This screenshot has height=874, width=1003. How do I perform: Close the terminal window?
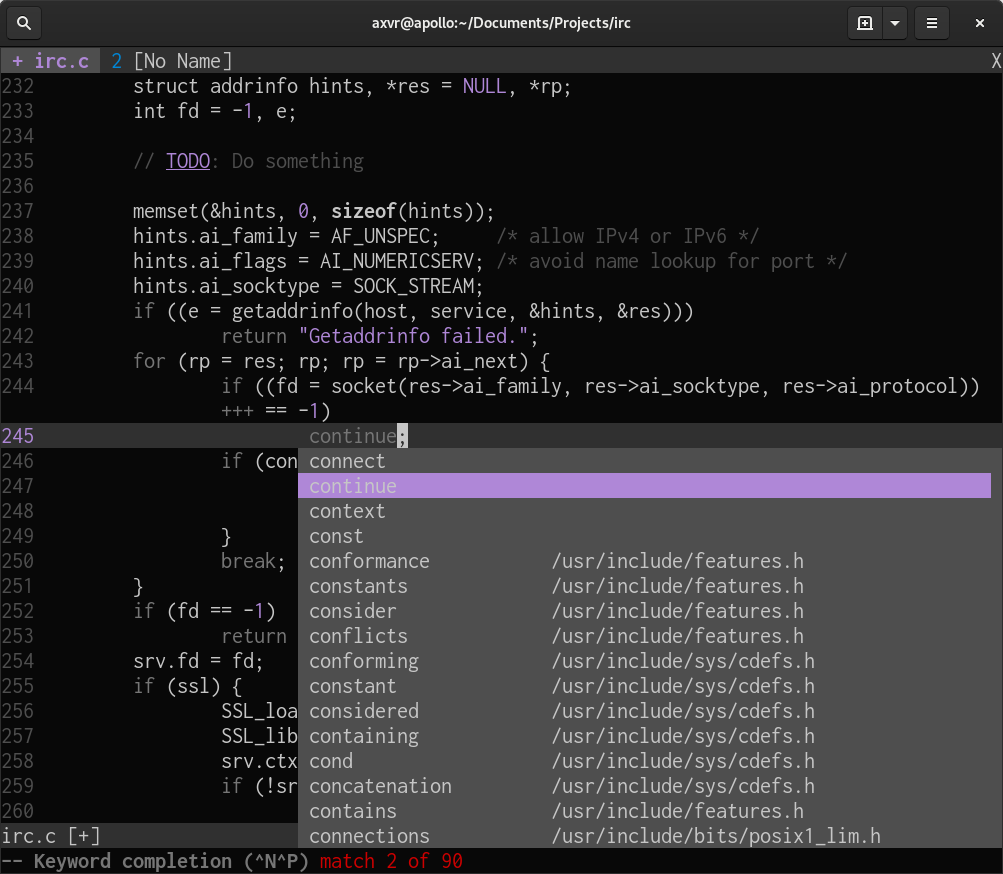979,23
